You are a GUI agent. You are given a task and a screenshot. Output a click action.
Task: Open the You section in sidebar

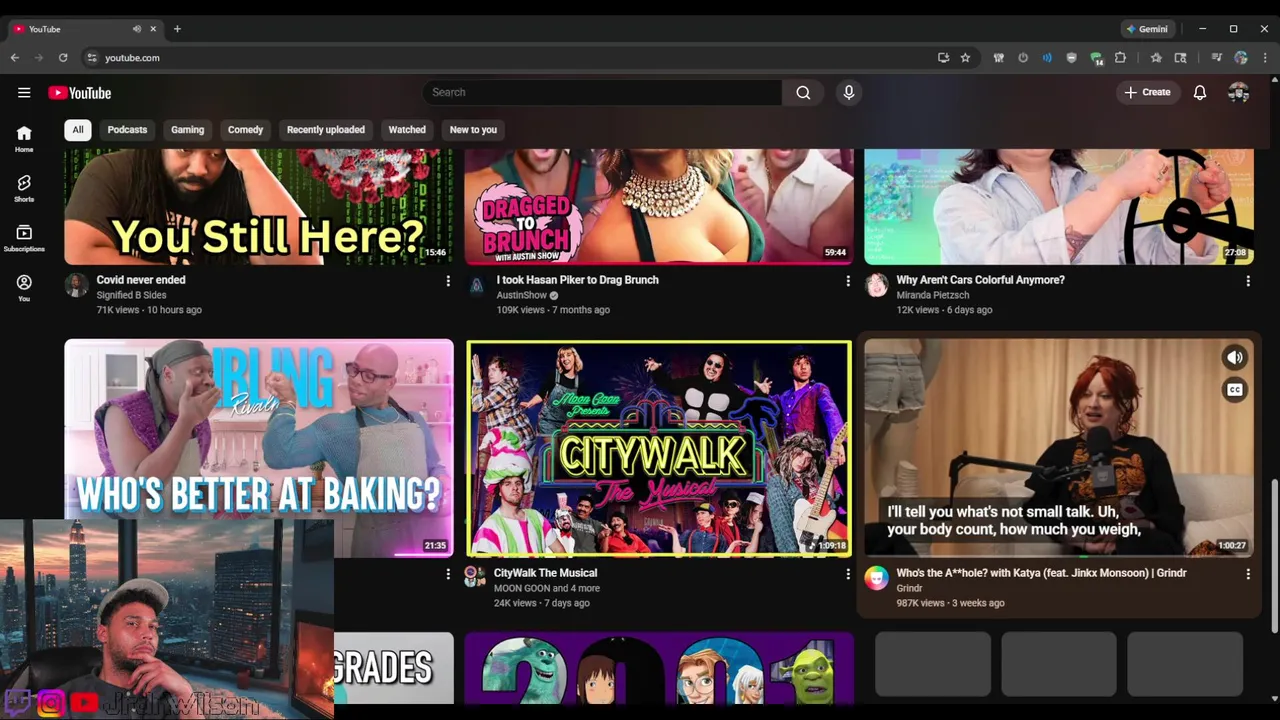point(24,288)
